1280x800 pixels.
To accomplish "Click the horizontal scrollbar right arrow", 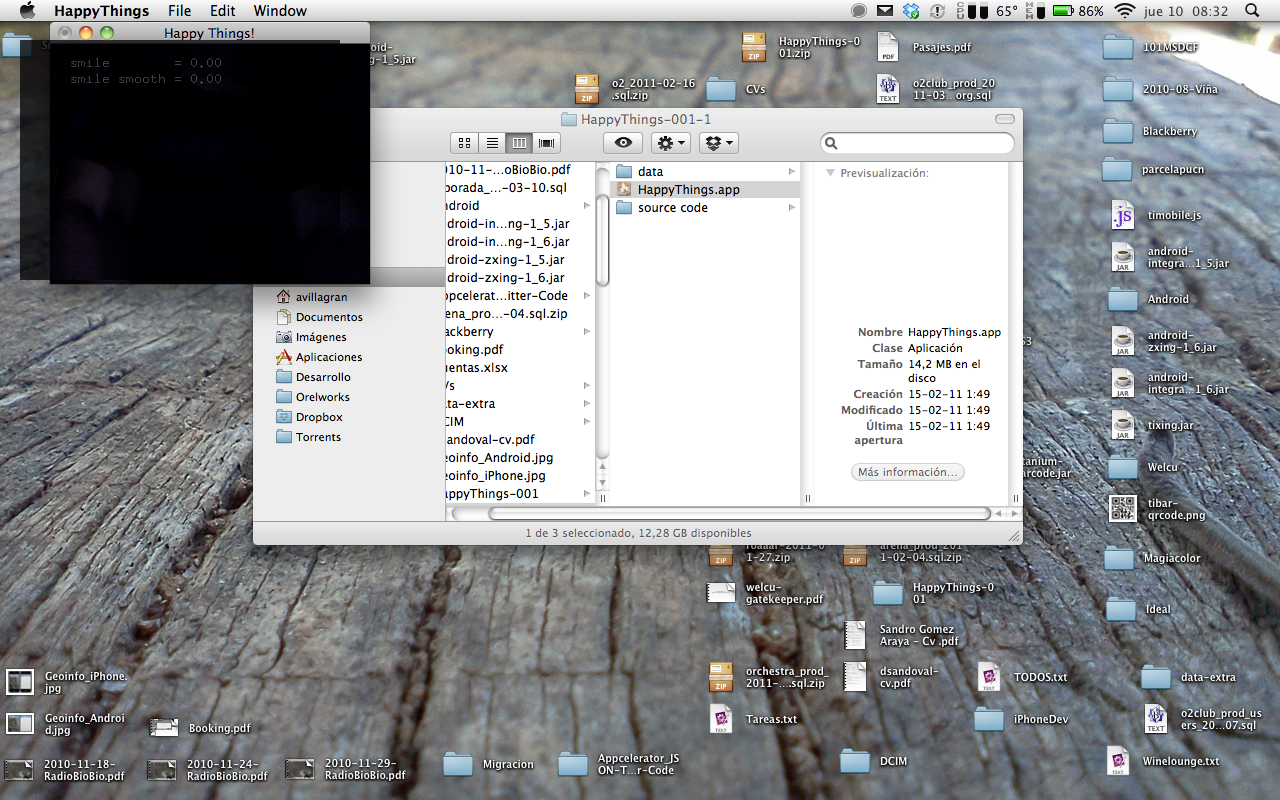I will coord(1014,513).
